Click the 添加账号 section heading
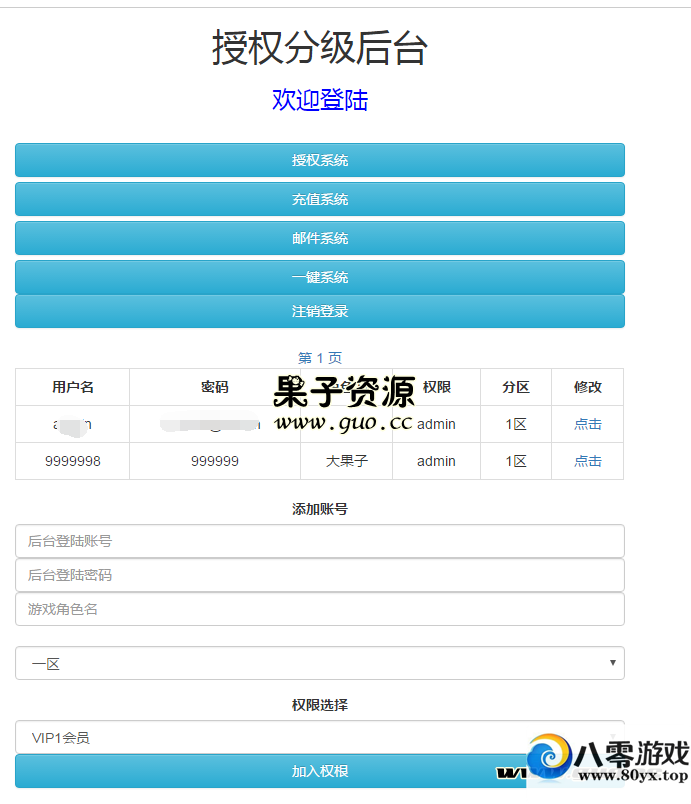 [320, 509]
